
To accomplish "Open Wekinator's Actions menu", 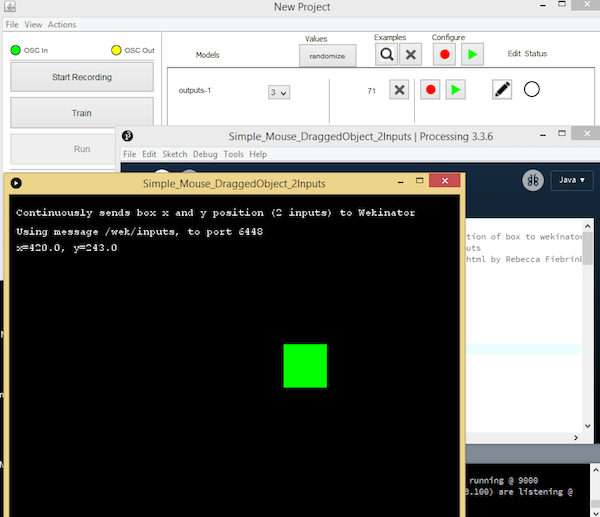I will tap(62, 24).
